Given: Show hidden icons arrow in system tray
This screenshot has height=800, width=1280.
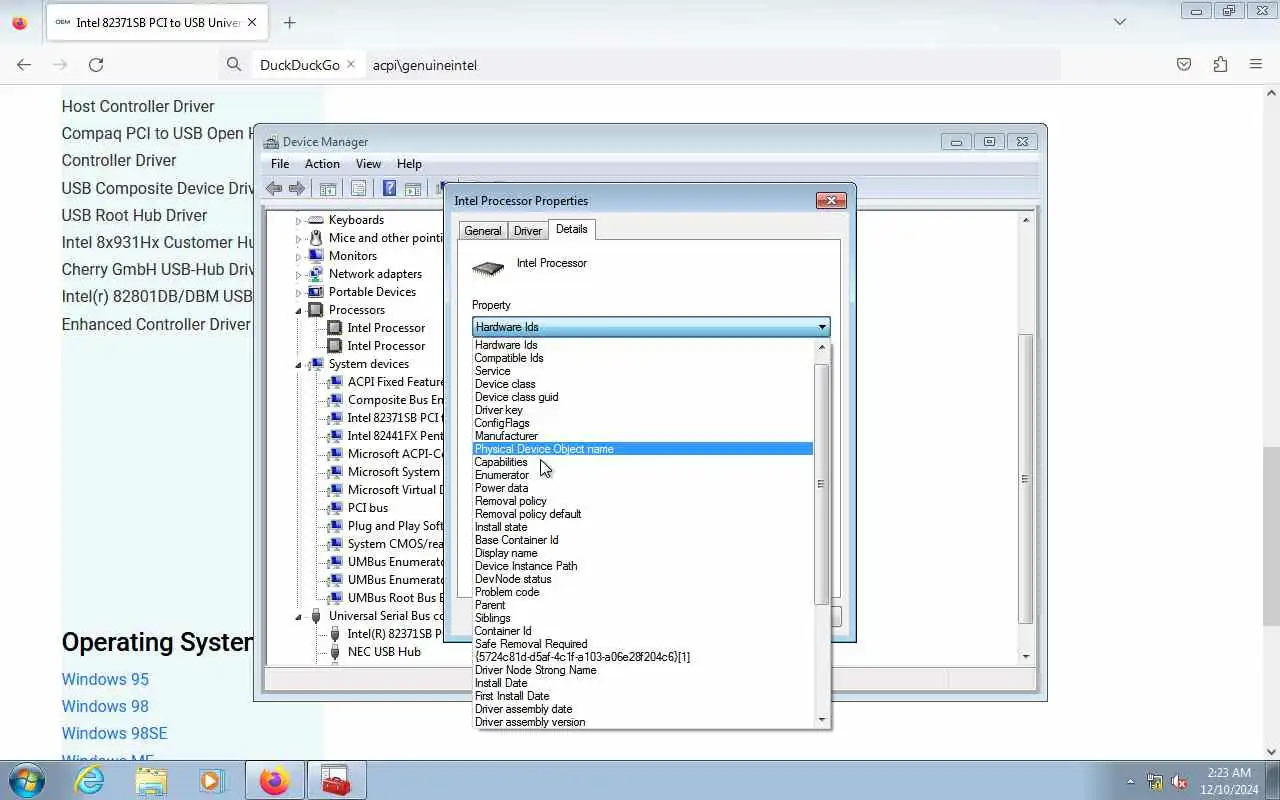Looking at the screenshot, I should (x=1131, y=781).
